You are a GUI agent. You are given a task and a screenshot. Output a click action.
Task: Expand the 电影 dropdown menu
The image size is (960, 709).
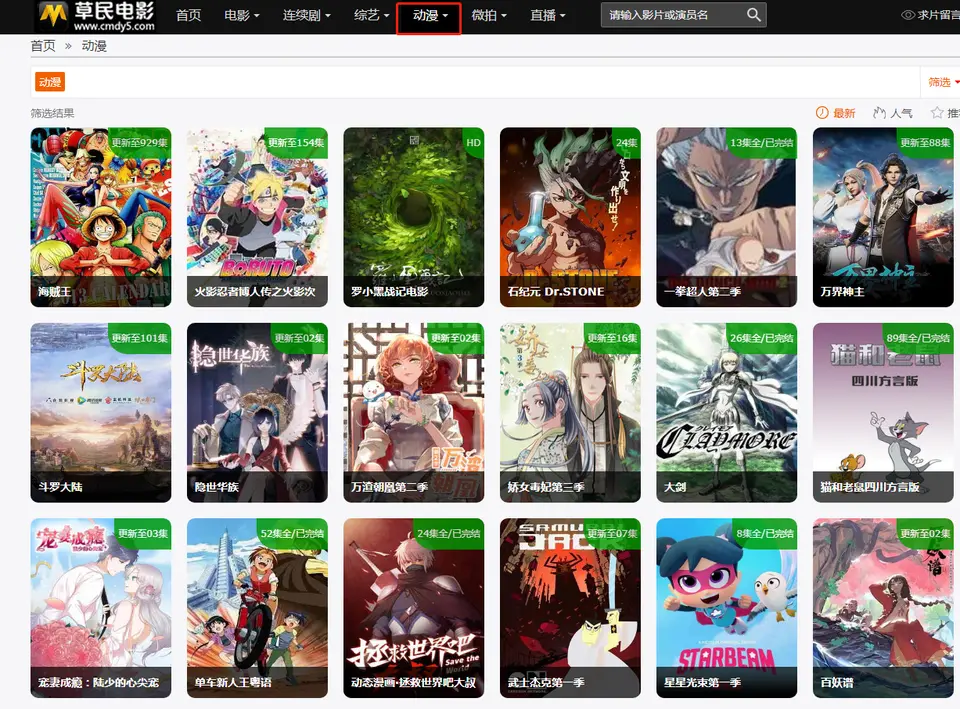[241, 15]
